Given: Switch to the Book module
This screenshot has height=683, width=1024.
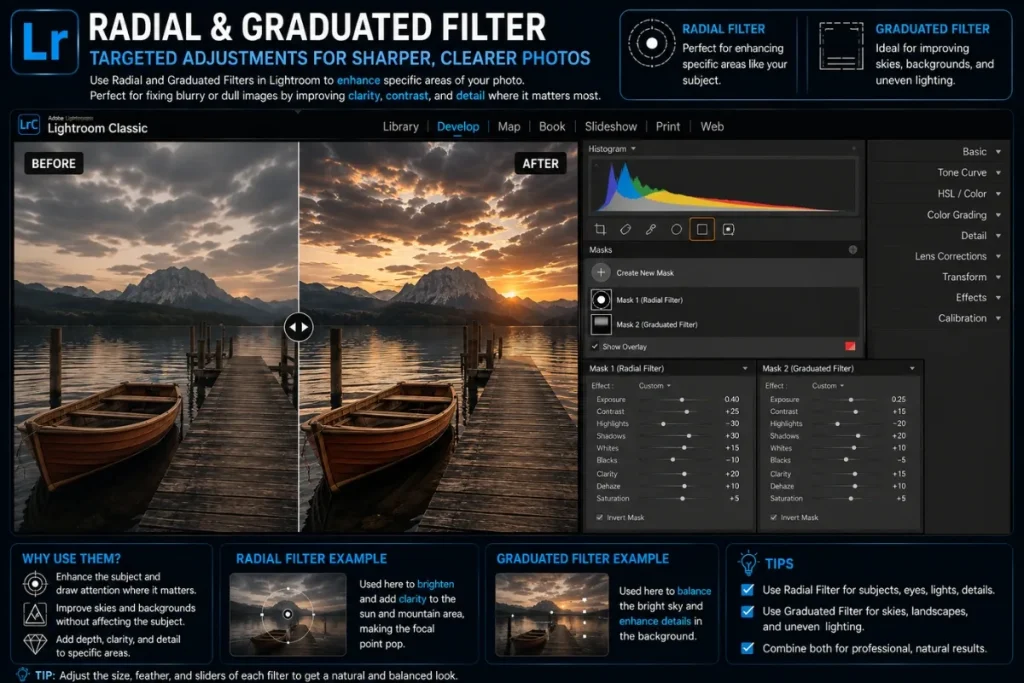Looking at the screenshot, I should pyautogui.click(x=552, y=127).
